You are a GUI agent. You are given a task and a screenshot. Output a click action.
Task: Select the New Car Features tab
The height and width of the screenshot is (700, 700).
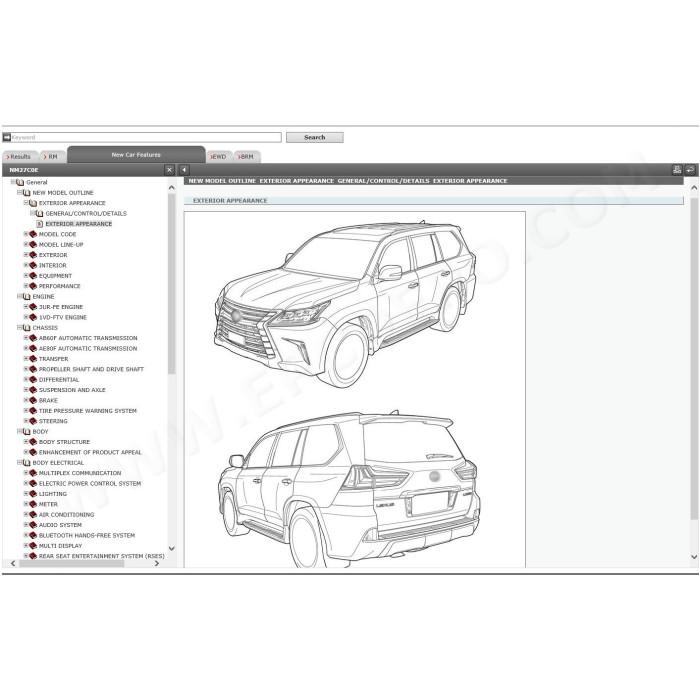[x=136, y=154]
